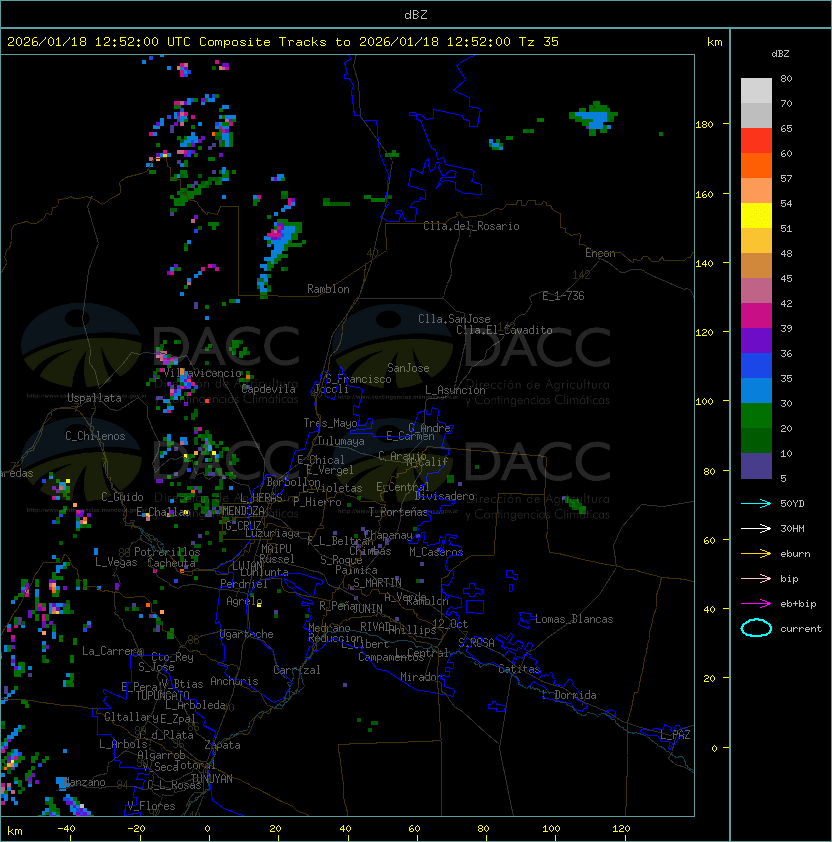Click the 'E_1-736' label on map
Screen dimensions: 832x842
pyautogui.click(x=563, y=296)
